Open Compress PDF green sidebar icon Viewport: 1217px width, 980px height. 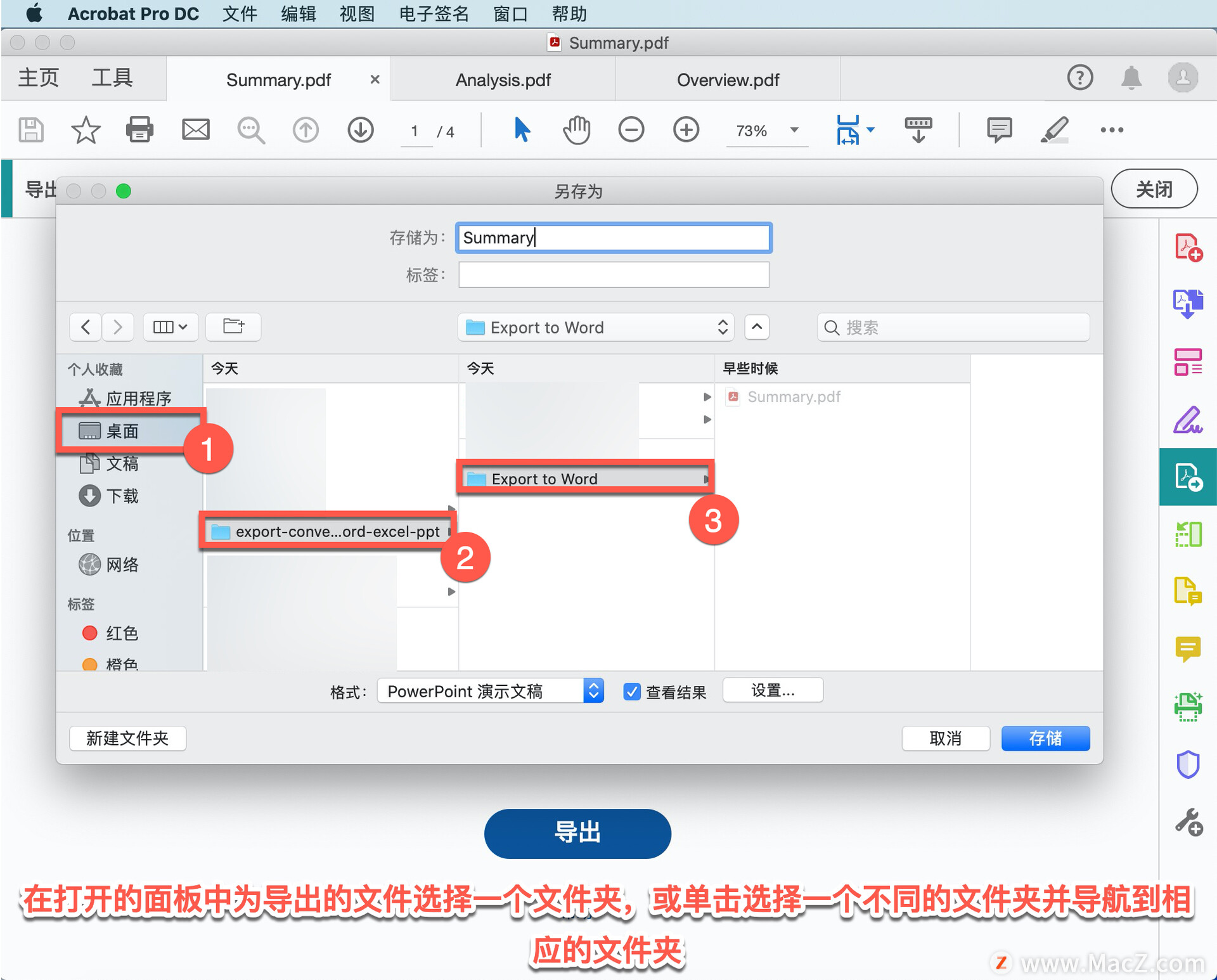coord(1188,534)
